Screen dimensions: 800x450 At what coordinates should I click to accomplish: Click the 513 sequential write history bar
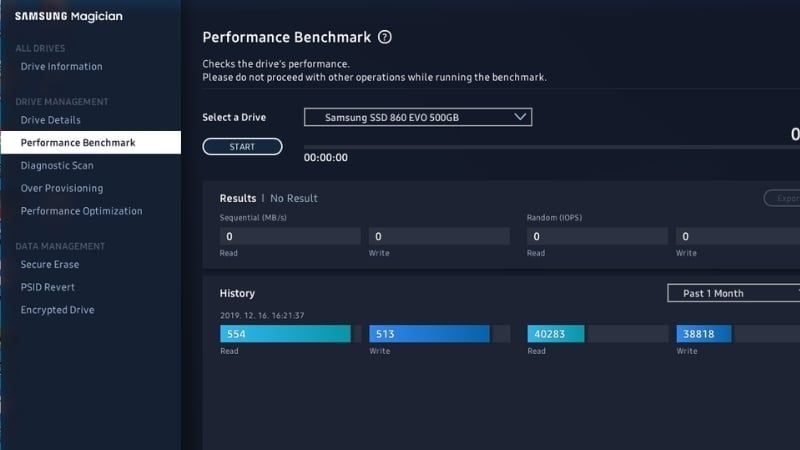pos(429,334)
